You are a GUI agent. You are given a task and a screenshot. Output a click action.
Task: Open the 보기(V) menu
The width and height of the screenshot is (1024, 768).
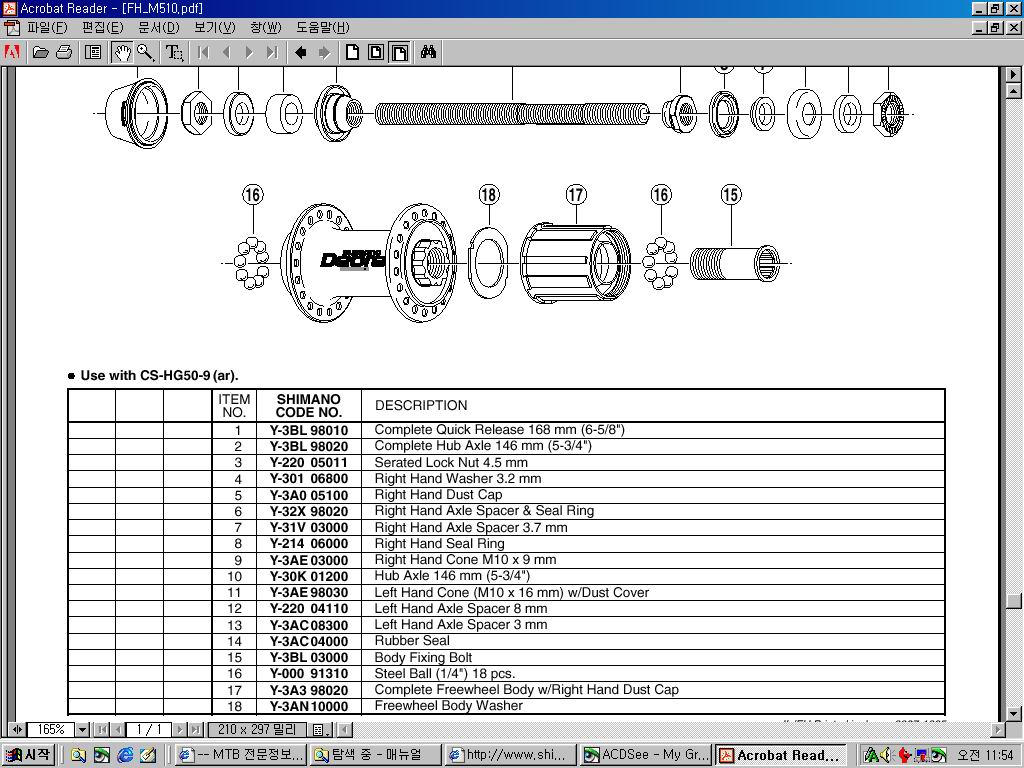(215, 27)
